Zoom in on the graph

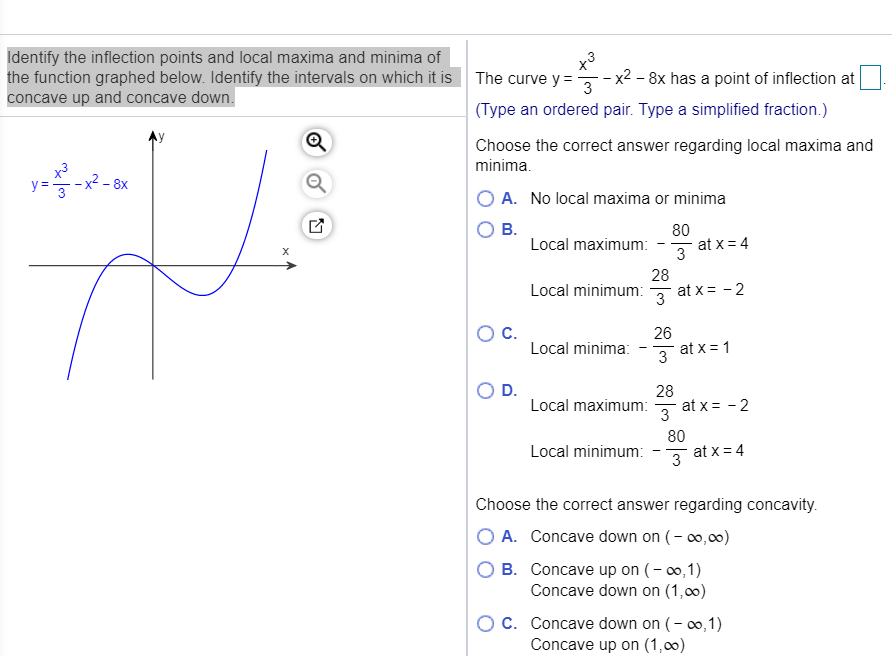(x=315, y=144)
